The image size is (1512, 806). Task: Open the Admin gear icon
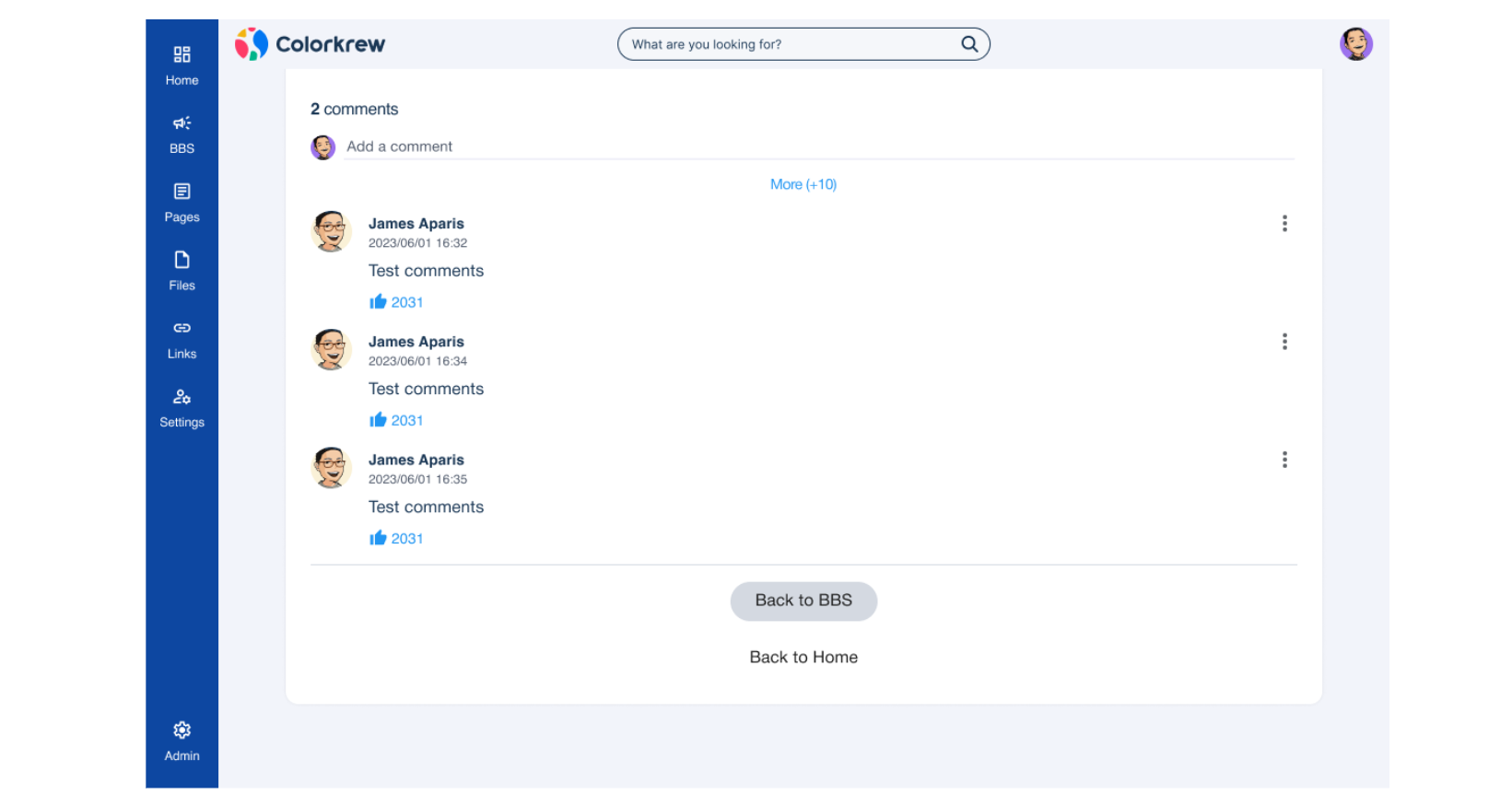(x=182, y=741)
